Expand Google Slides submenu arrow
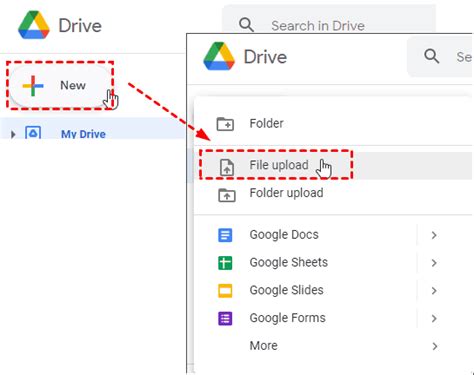The image size is (474, 375). [x=434, y=291]
